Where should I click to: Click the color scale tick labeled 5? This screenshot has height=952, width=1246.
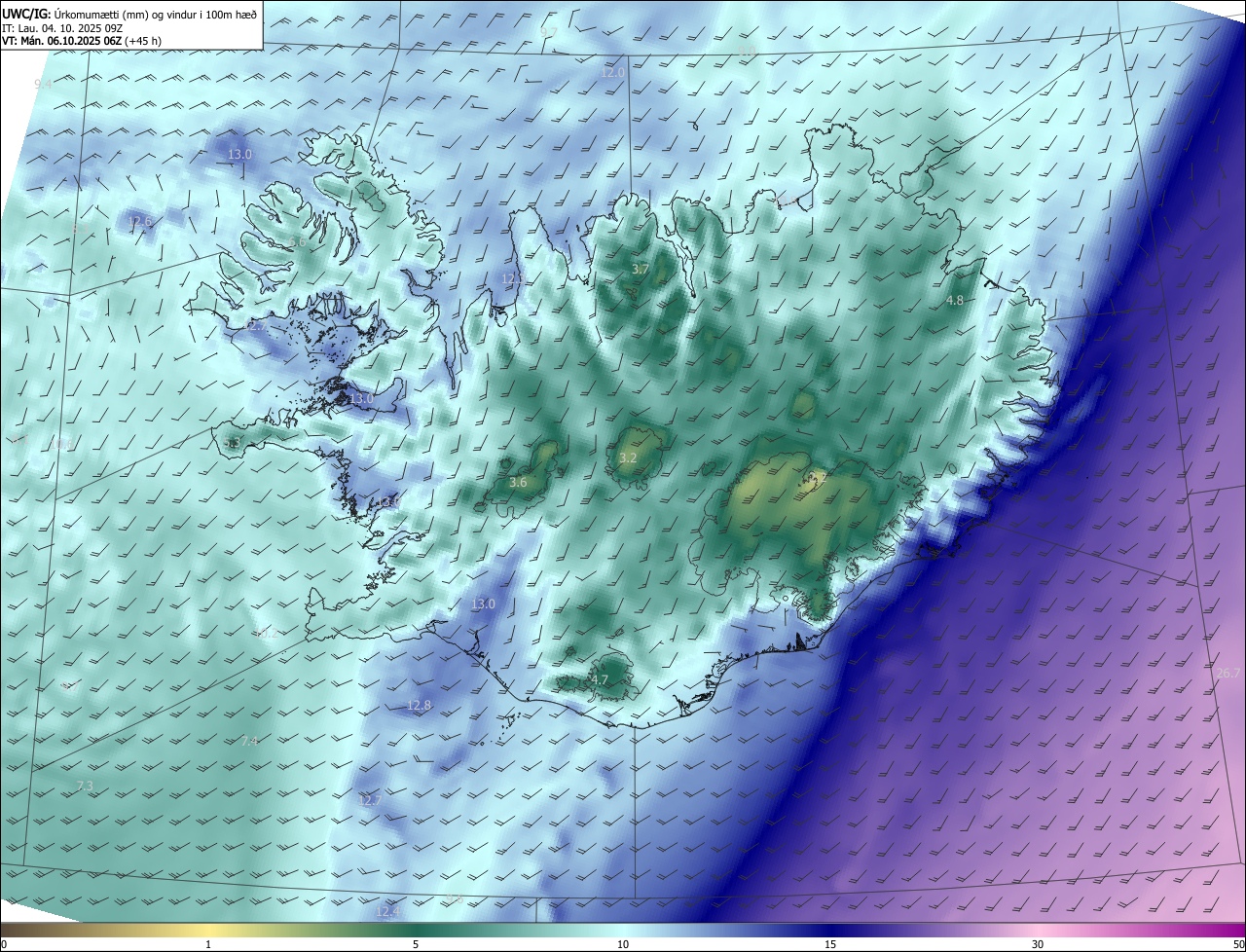(416, 944)
